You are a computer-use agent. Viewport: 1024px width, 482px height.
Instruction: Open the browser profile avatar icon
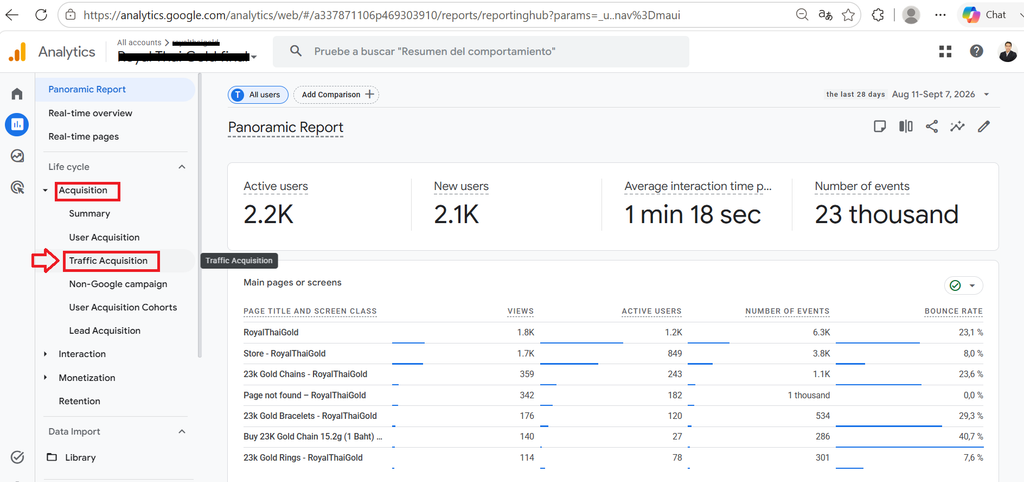click(x=911, y=14)
